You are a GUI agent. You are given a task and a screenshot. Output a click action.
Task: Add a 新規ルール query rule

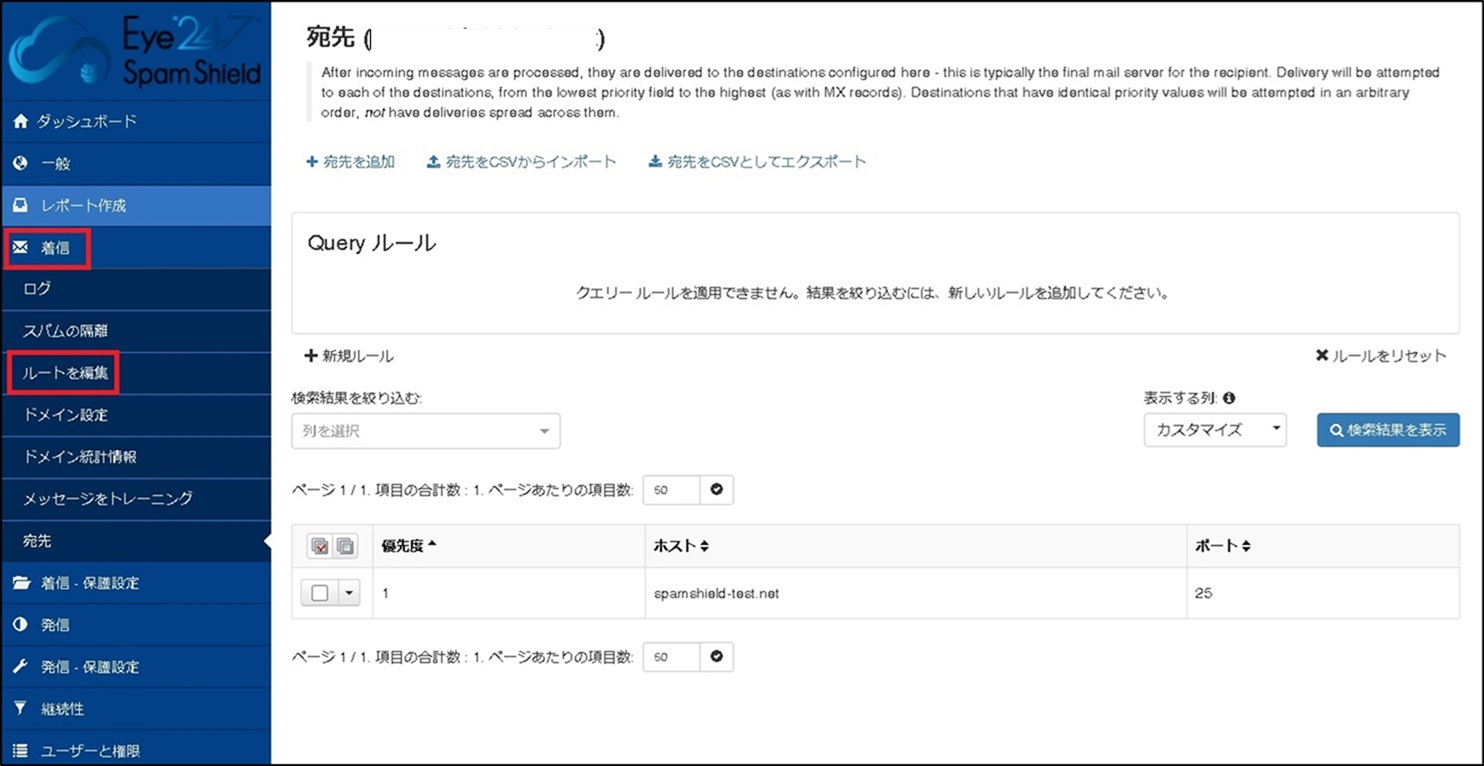tap(349, 356)
